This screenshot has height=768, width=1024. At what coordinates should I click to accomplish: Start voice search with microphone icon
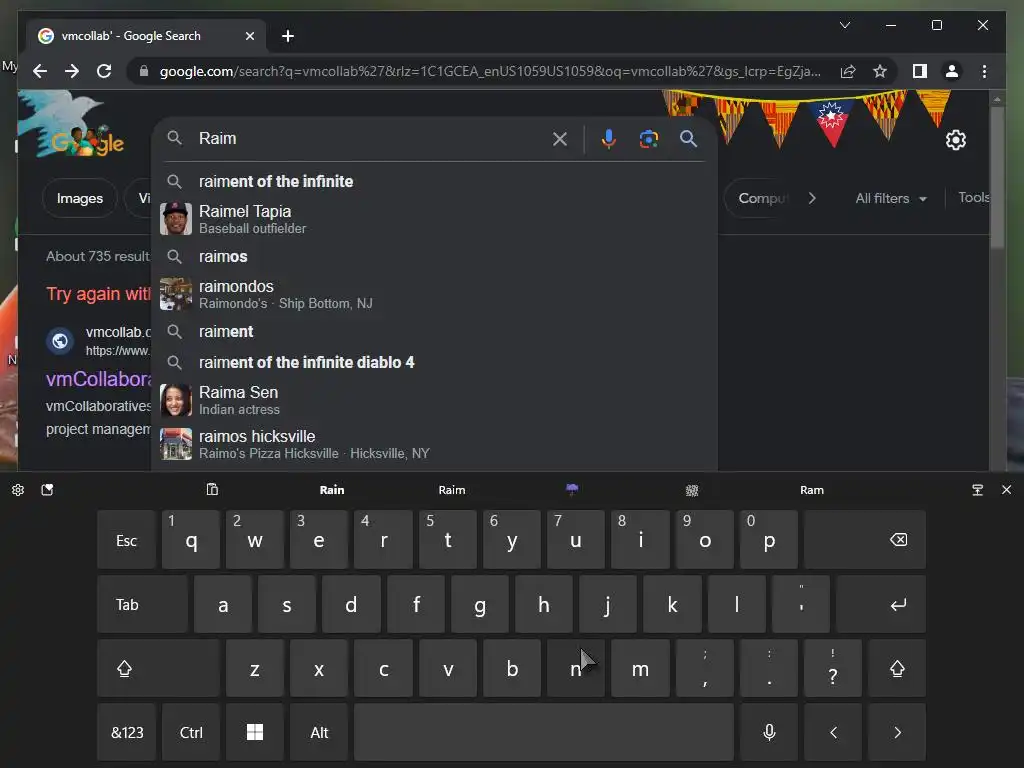(608, 138)
